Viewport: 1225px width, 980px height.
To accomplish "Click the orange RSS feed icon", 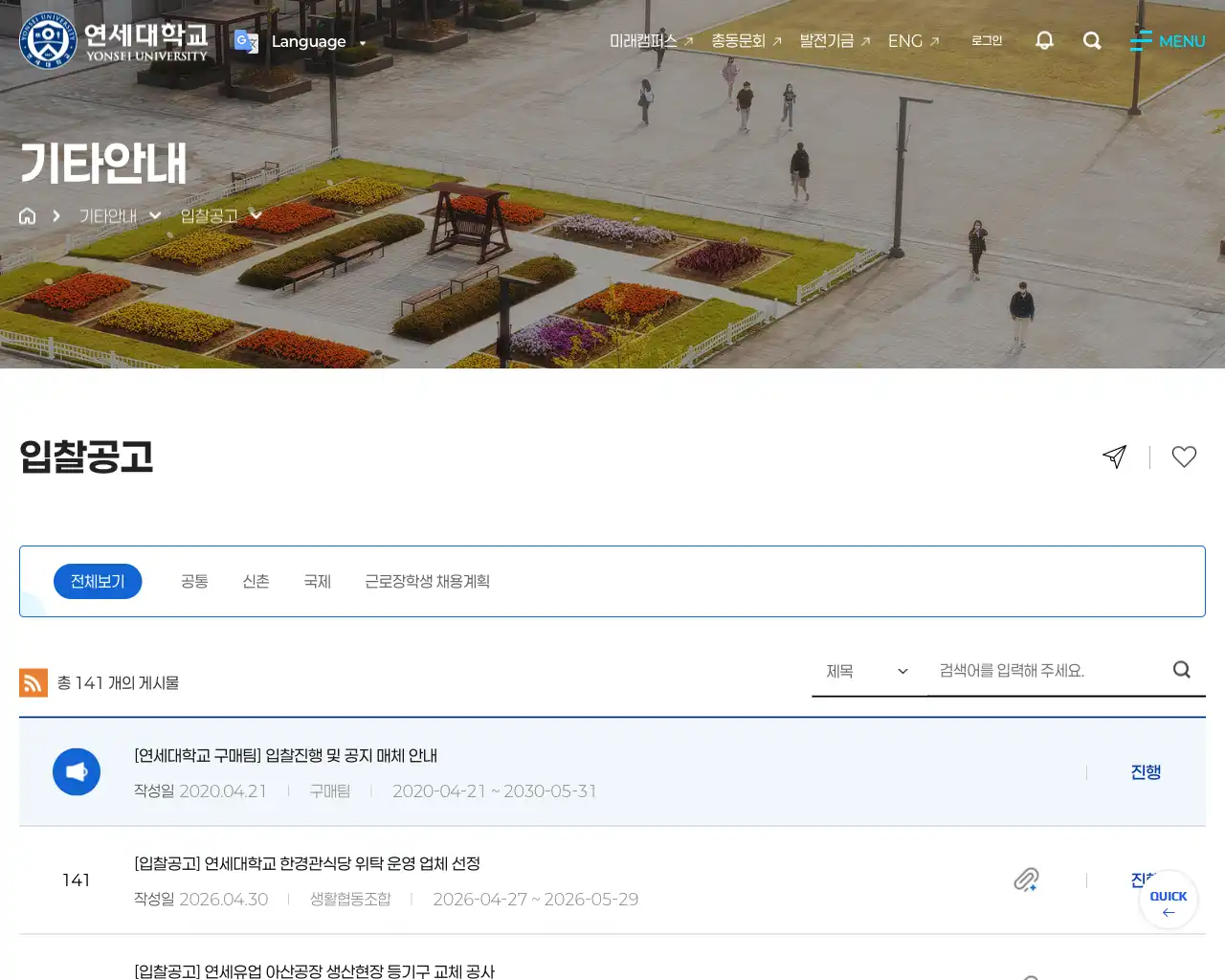I will tap(33, 682).
